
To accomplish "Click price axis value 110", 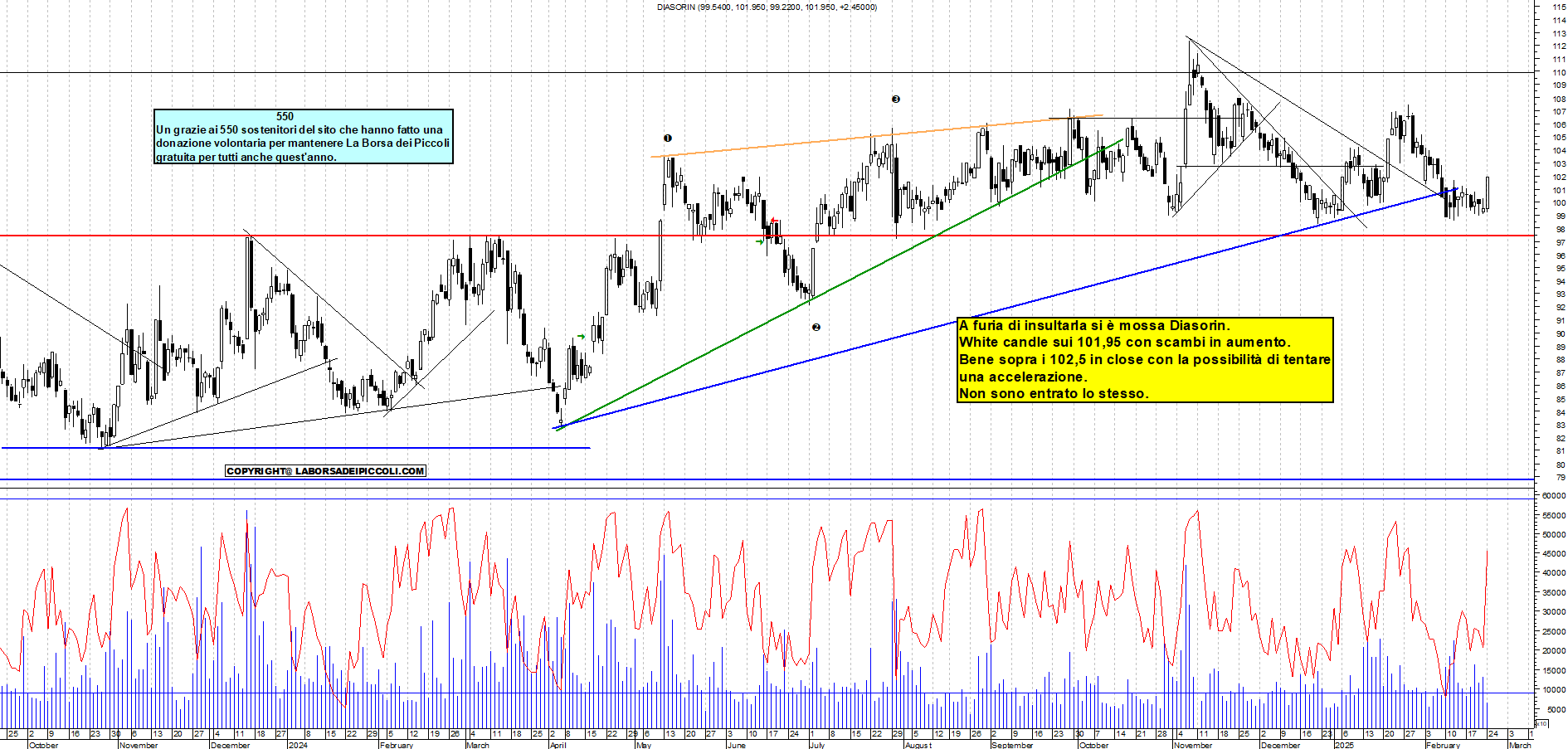I will tap(1560, 72).
